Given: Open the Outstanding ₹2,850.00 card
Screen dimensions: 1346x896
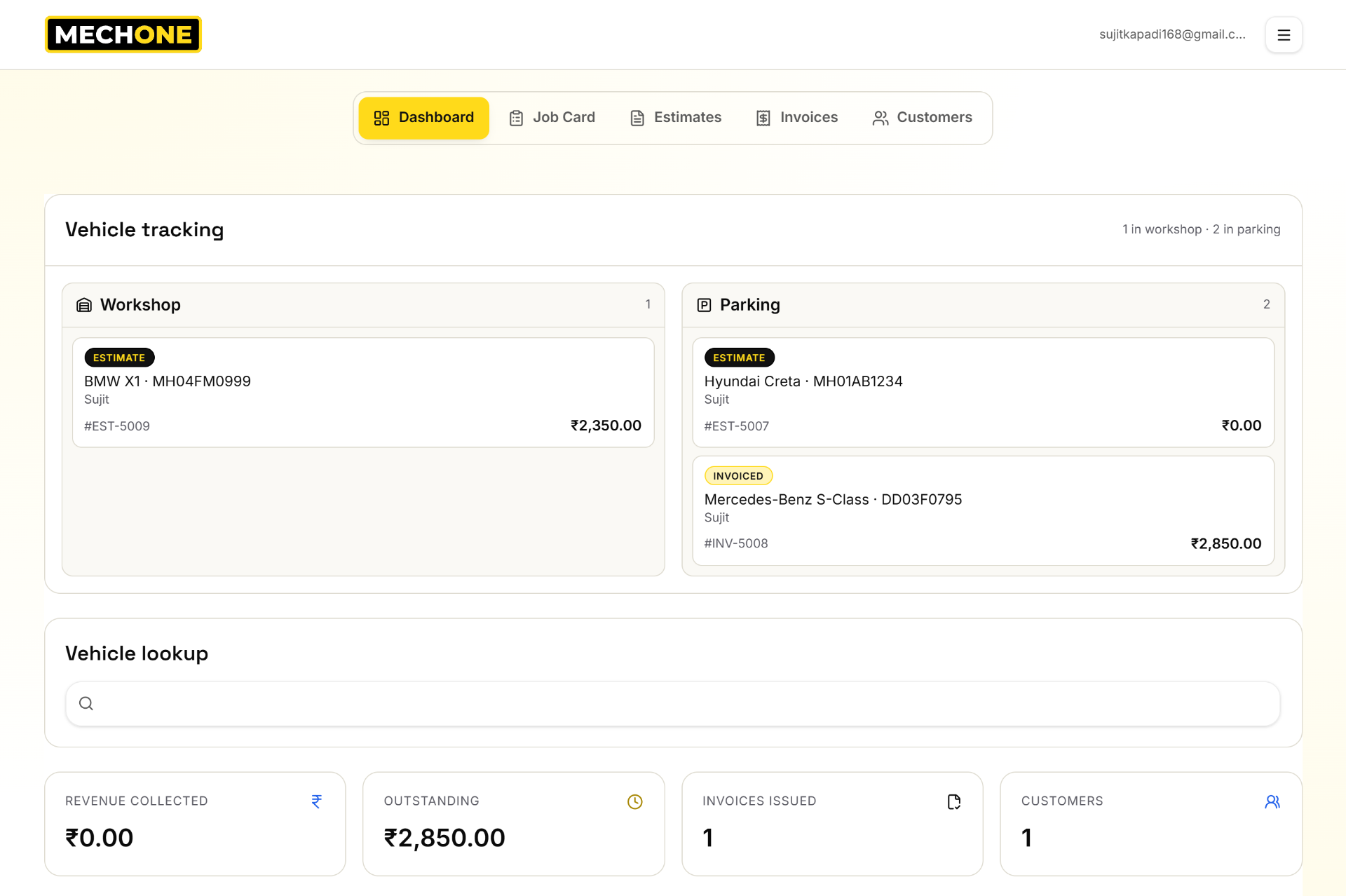Looking at the screenshot, I should (x=514, y=824).
